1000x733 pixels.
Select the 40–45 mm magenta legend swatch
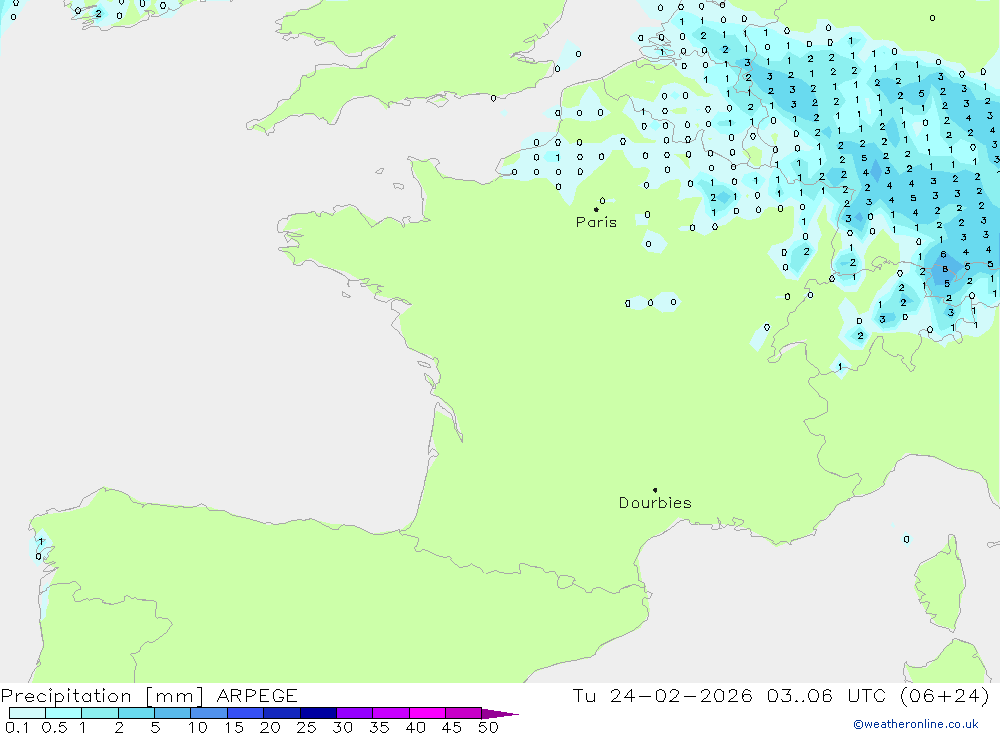[x=427, y=713]
